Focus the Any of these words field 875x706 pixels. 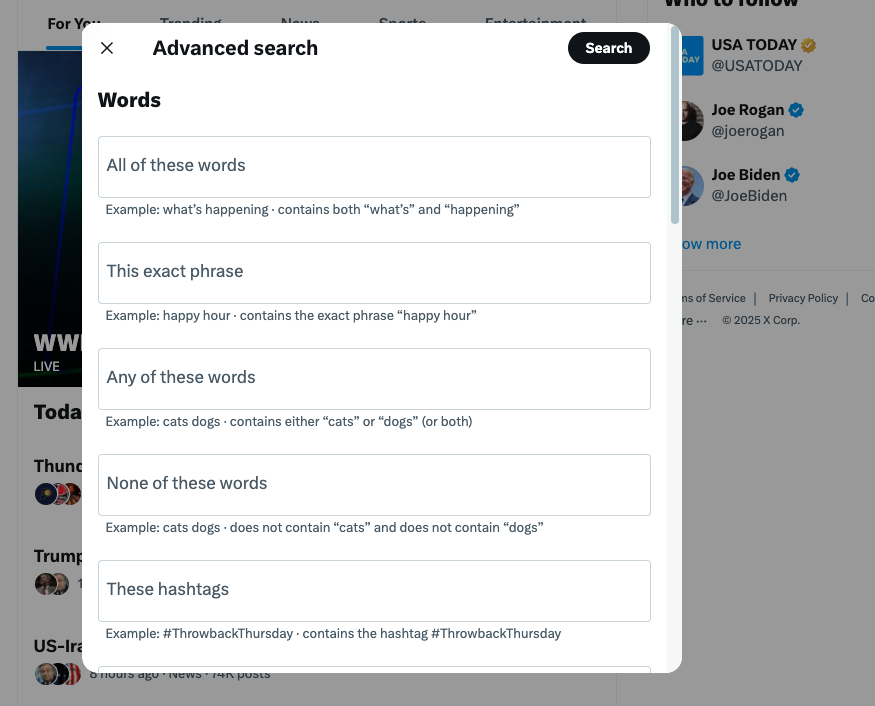374,379
